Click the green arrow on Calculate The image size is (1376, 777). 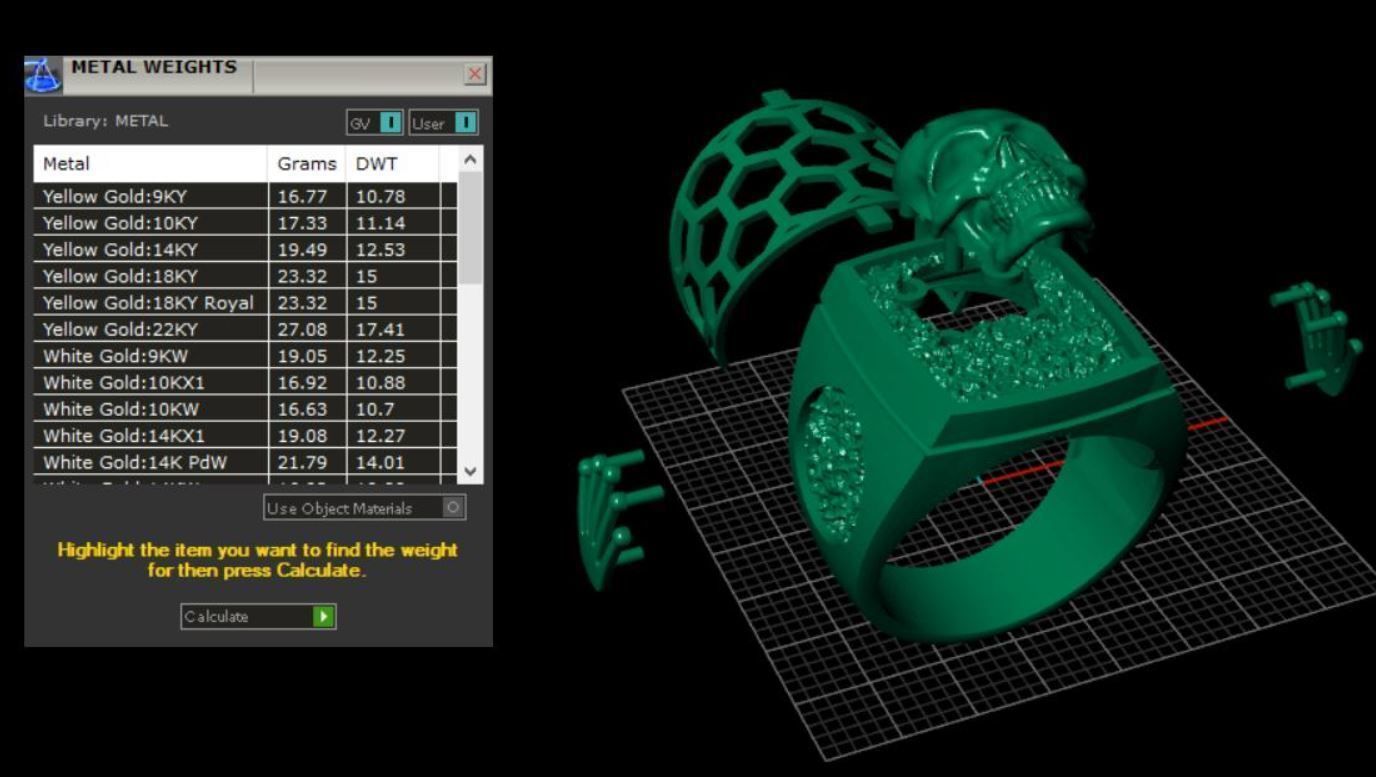click(x=323, y=616)
